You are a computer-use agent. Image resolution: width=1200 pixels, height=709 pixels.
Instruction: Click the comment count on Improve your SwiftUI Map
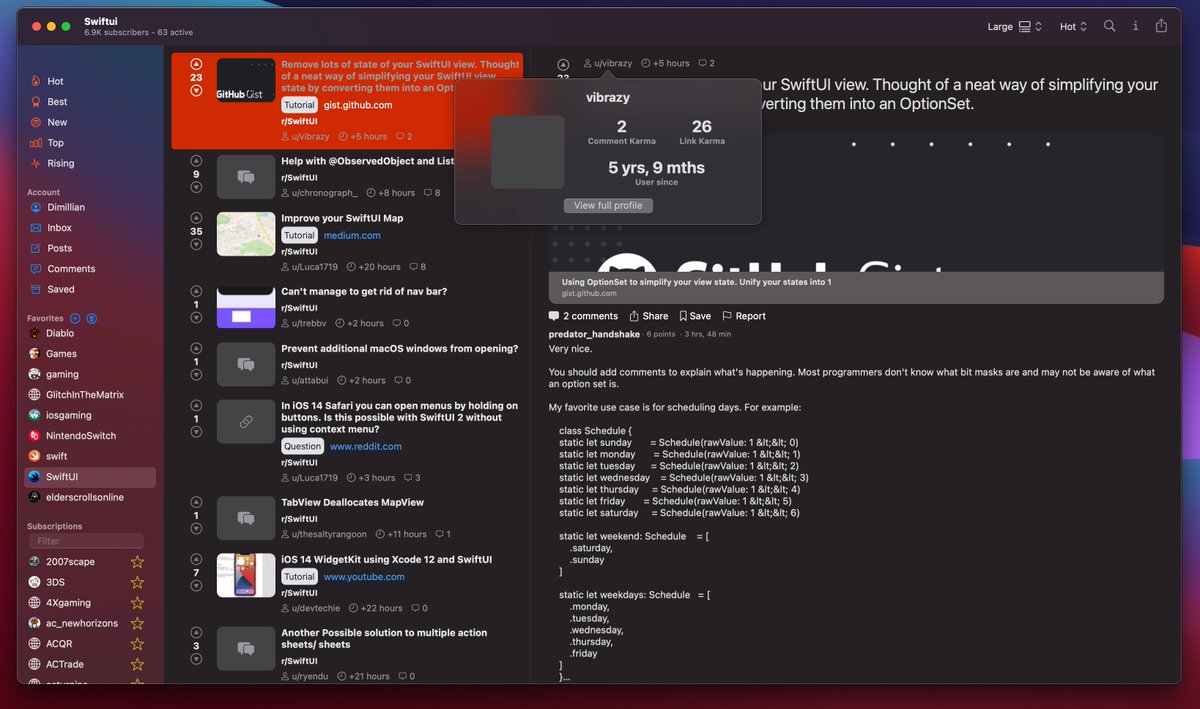[417, 267]
